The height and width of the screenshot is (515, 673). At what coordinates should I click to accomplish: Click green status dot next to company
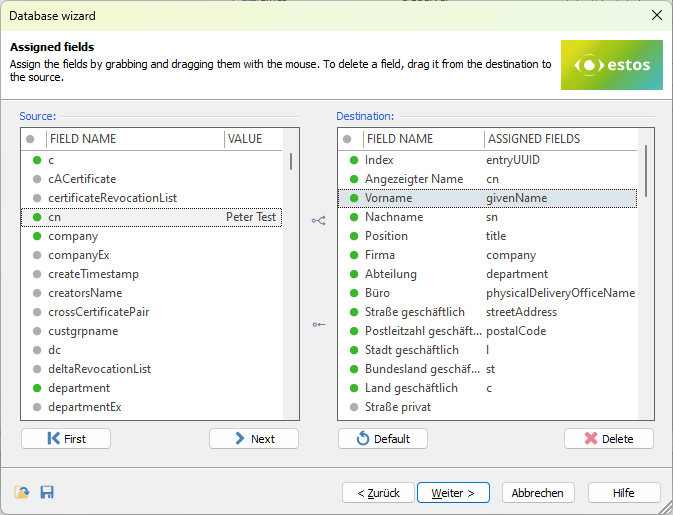click(x=37, y=236)
